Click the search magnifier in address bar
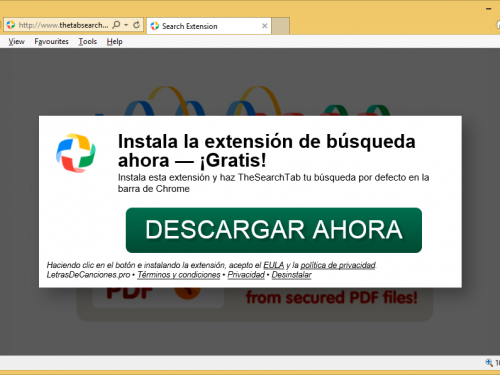500x375 pixels. [116, 25]
